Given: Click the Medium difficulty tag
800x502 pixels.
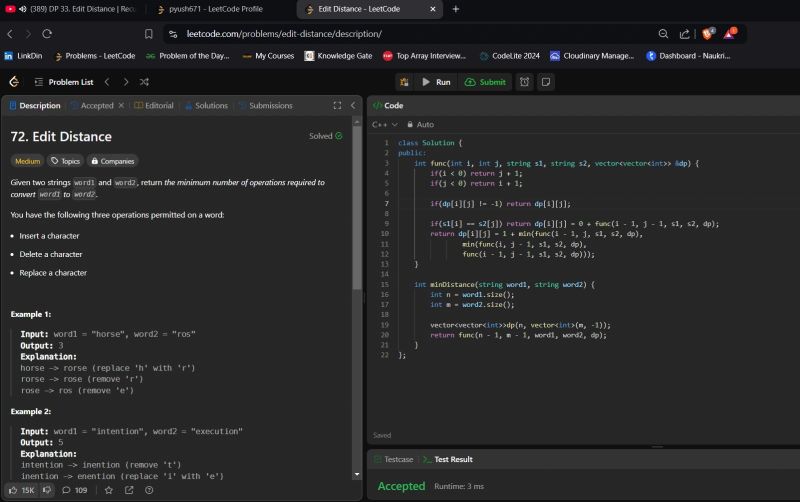Looking at the screenshot, I should pos(28,161).
